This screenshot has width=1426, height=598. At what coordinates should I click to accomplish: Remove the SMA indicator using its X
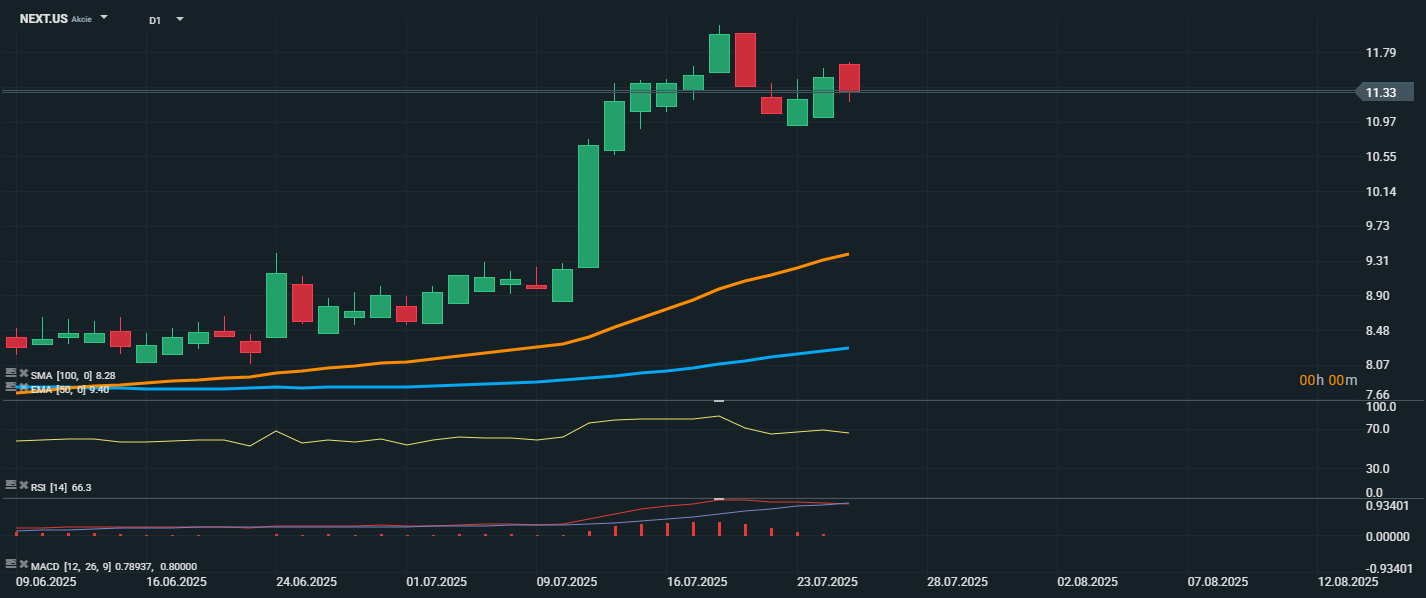[24, 374]
